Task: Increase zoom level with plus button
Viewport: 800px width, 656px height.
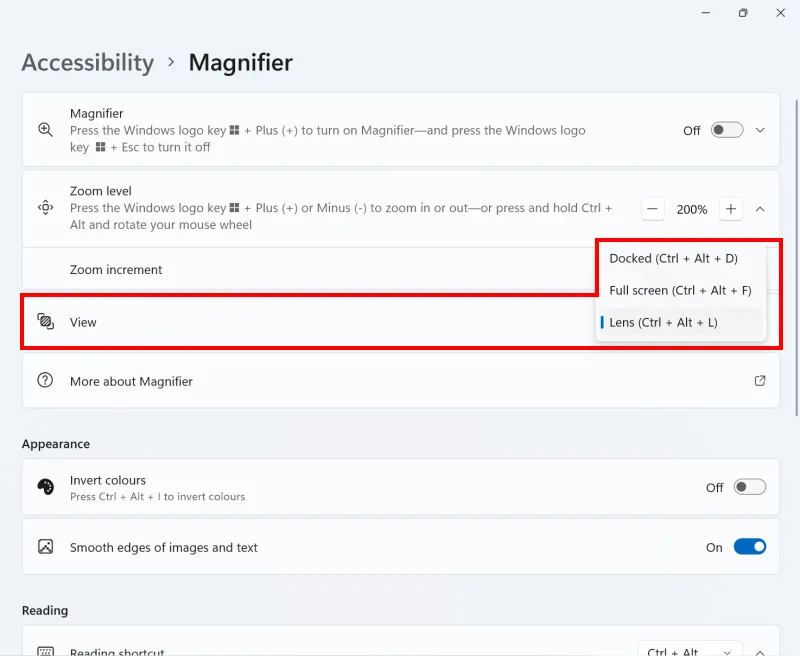Action: coord(731,209)
